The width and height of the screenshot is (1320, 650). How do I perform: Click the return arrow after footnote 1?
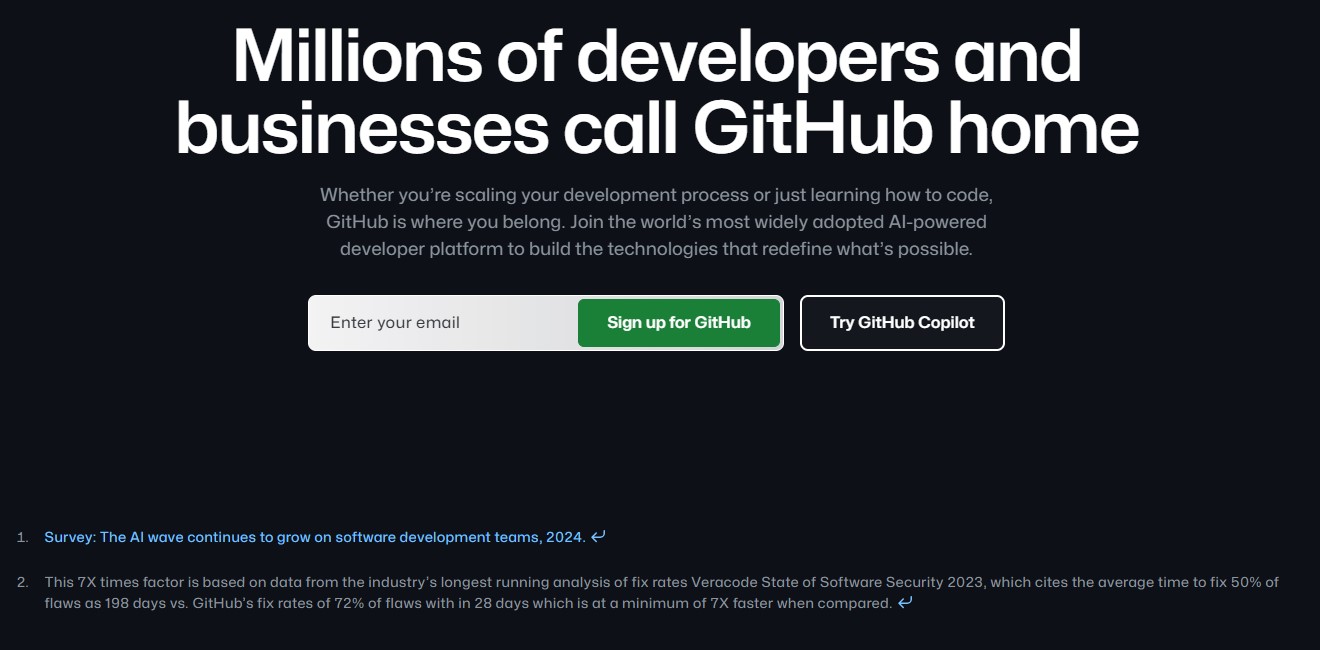coord(598,537)
